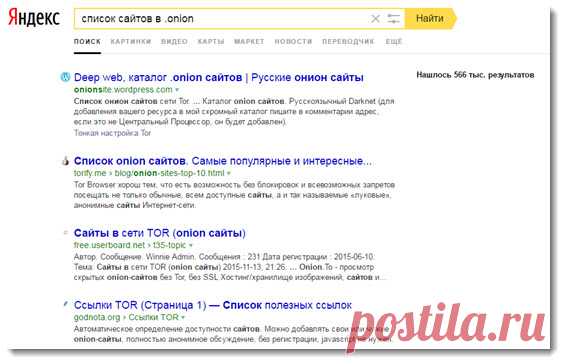The image size is (565, 364).
Task: Click favicon next to torify.me result
Action: point(65,161)
